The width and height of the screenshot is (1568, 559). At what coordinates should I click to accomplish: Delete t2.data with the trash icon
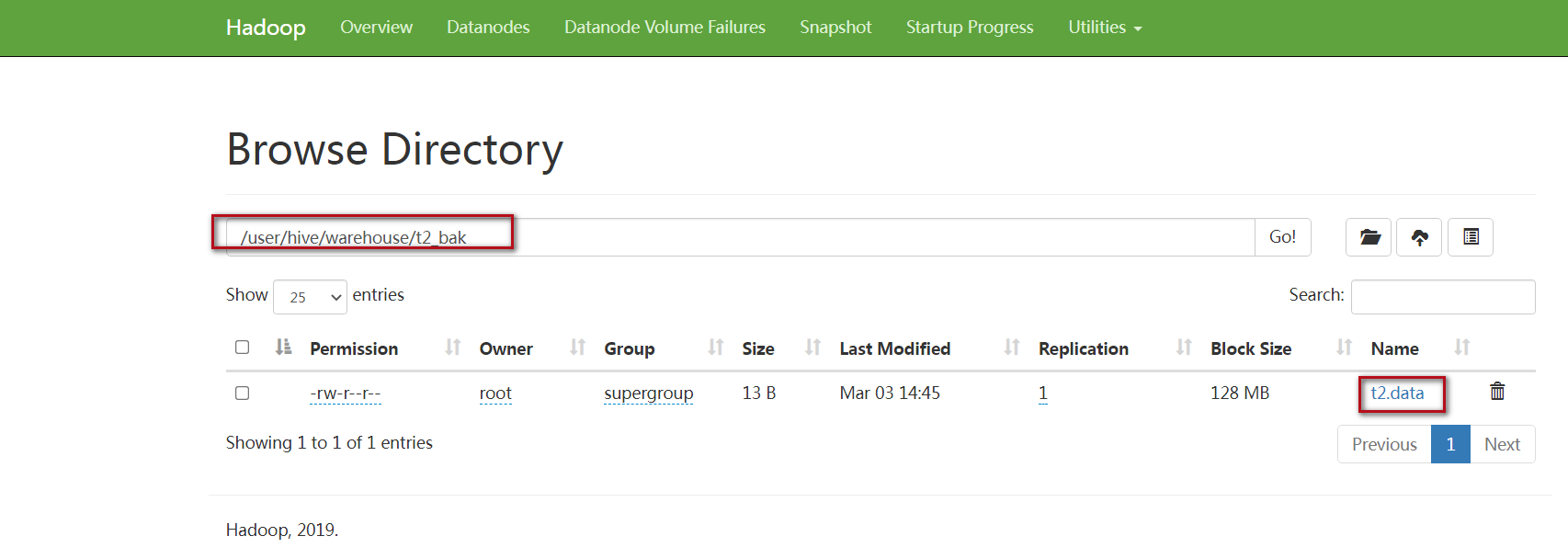[1497, 392]
